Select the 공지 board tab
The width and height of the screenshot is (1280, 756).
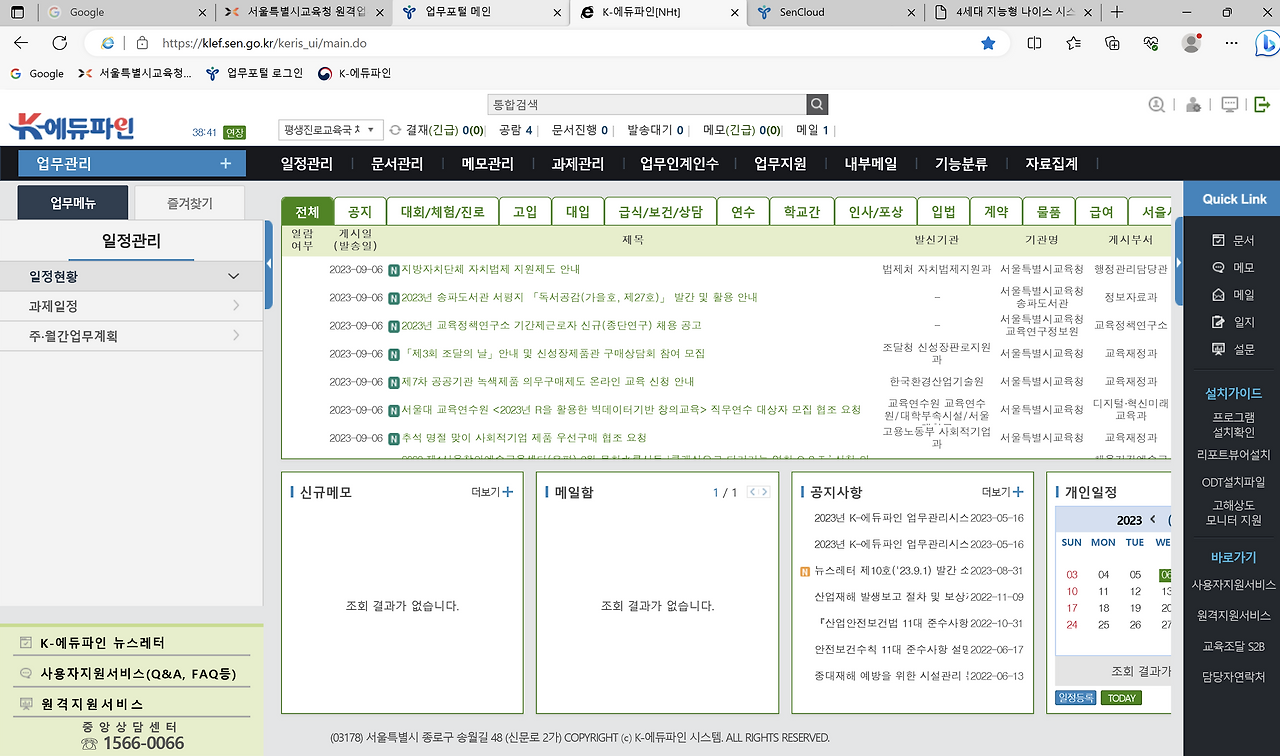[360, 212]
